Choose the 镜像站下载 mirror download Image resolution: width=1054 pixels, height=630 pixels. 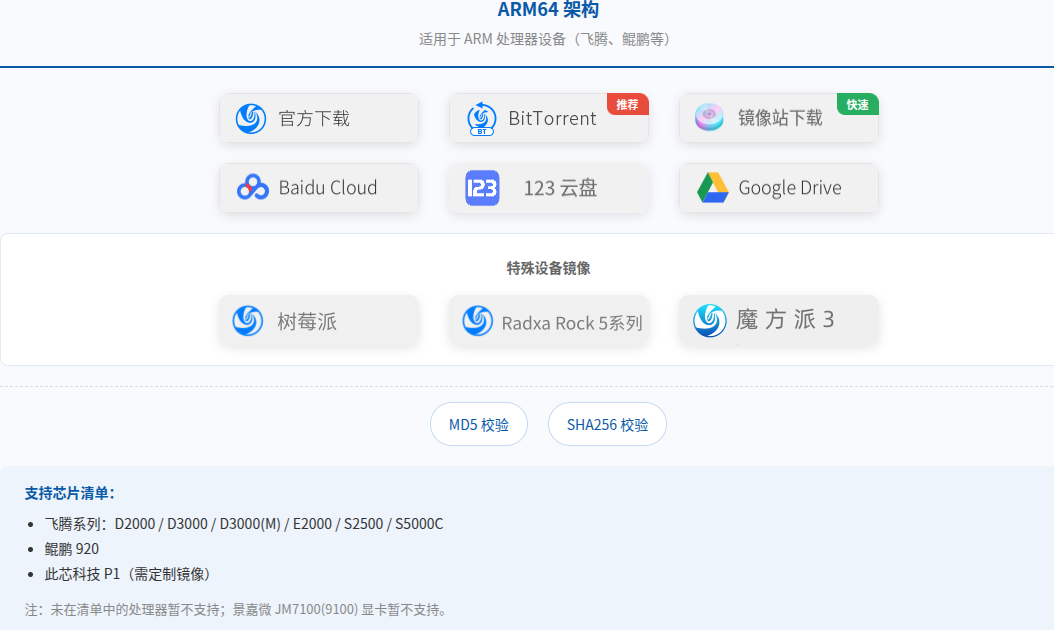(778, 118)
